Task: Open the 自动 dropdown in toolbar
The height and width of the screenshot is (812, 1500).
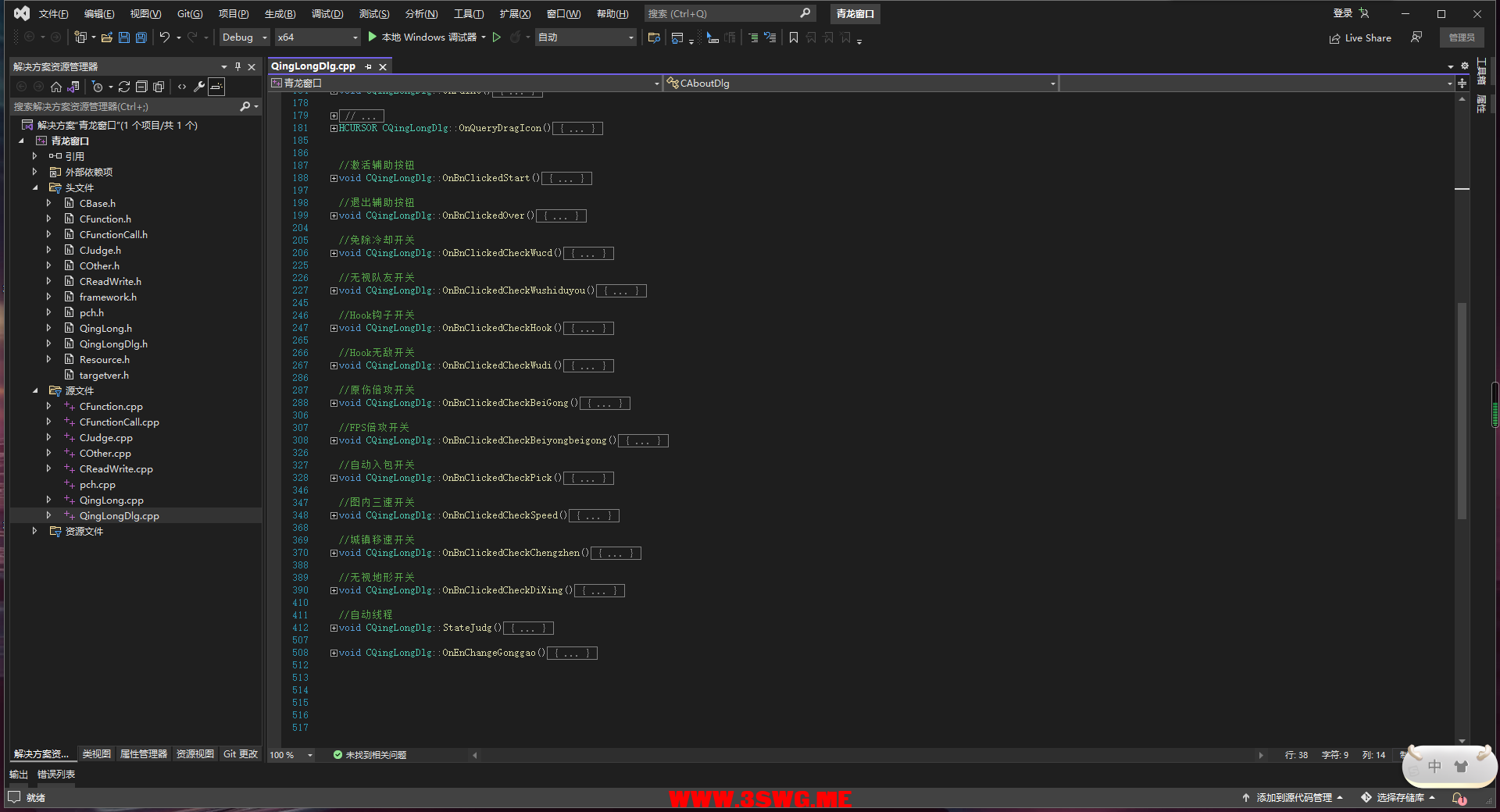Action: 586,37
